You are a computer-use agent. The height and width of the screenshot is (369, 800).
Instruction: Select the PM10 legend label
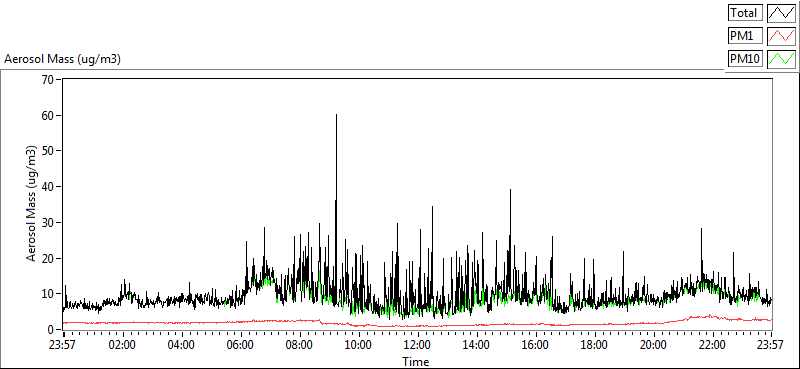click(745, 59)
